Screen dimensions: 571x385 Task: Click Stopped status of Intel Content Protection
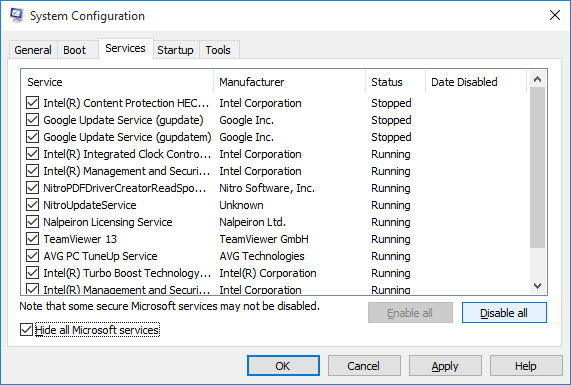[391, 103]
